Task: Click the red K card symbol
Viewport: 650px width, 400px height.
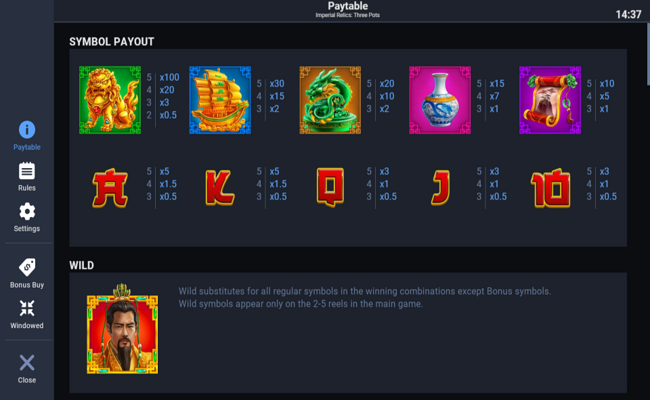Action: [220, 188]
